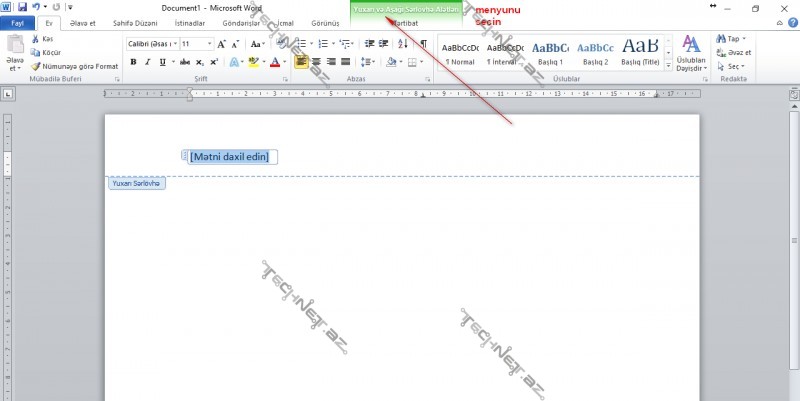The width and height of the screenshot is (800, 401).
Task: Toggle Bold formatting
Action: (x=133, y=62)
